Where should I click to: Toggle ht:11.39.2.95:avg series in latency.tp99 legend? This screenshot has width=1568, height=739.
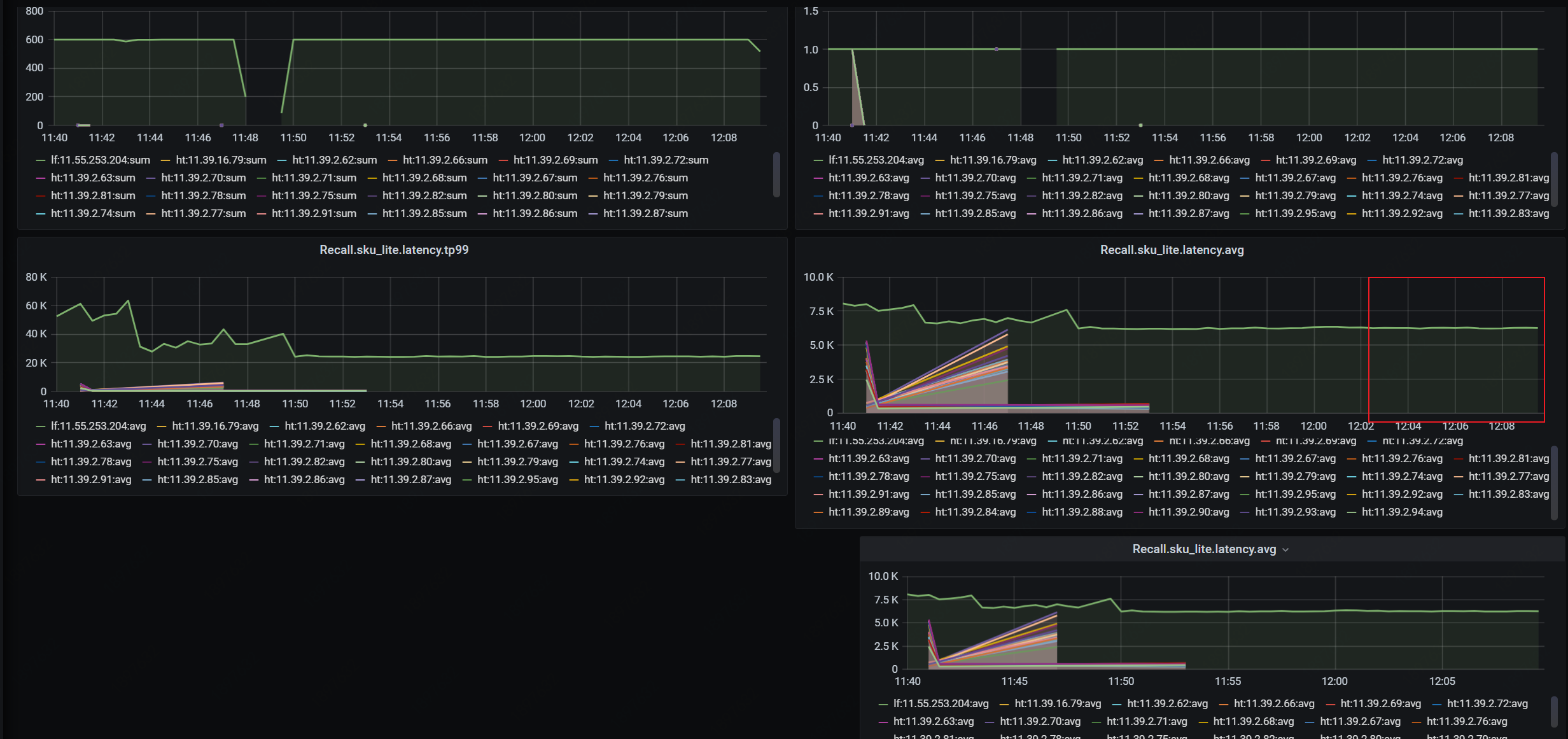pos(517,479)
